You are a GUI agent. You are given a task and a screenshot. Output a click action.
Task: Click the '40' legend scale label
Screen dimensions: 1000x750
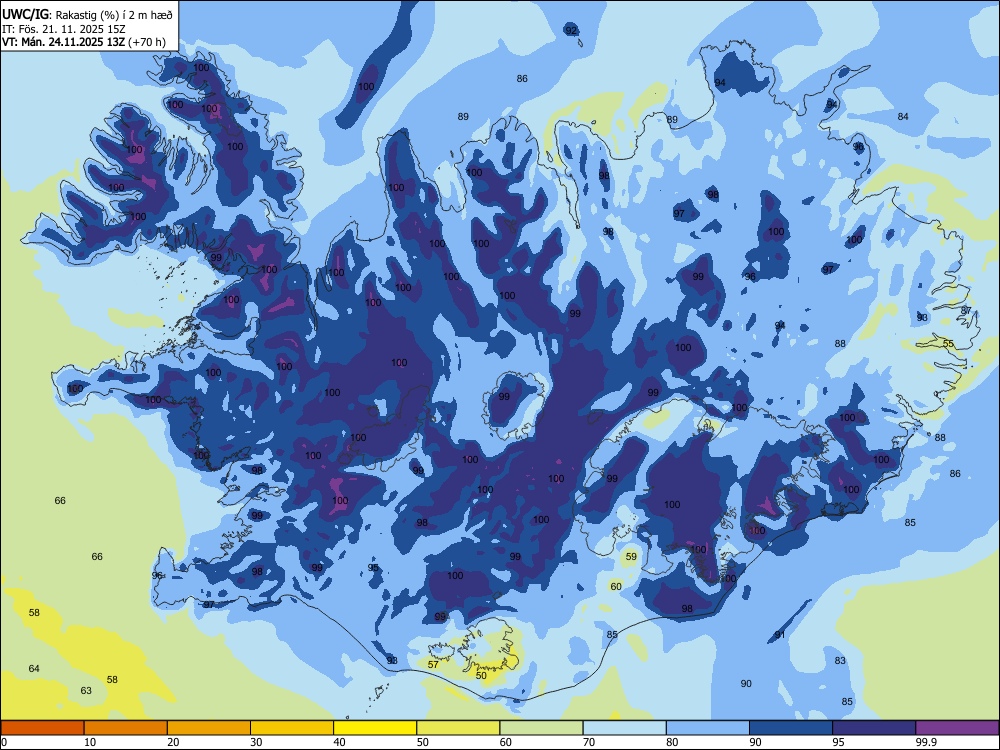pos(339,742)
